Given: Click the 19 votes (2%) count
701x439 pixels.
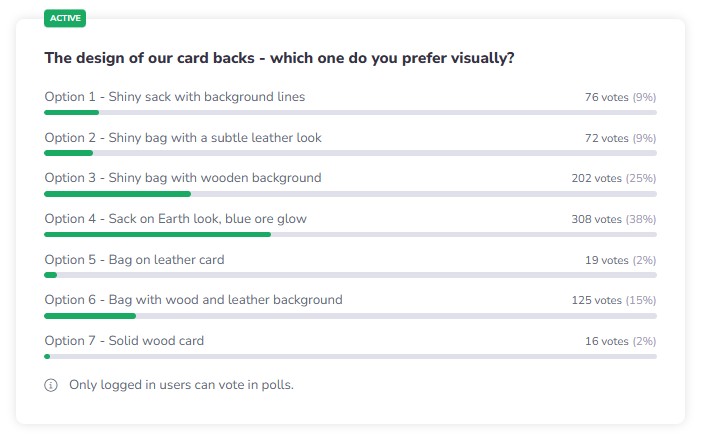Looking at the screenshot, I should tap(620, 260).
